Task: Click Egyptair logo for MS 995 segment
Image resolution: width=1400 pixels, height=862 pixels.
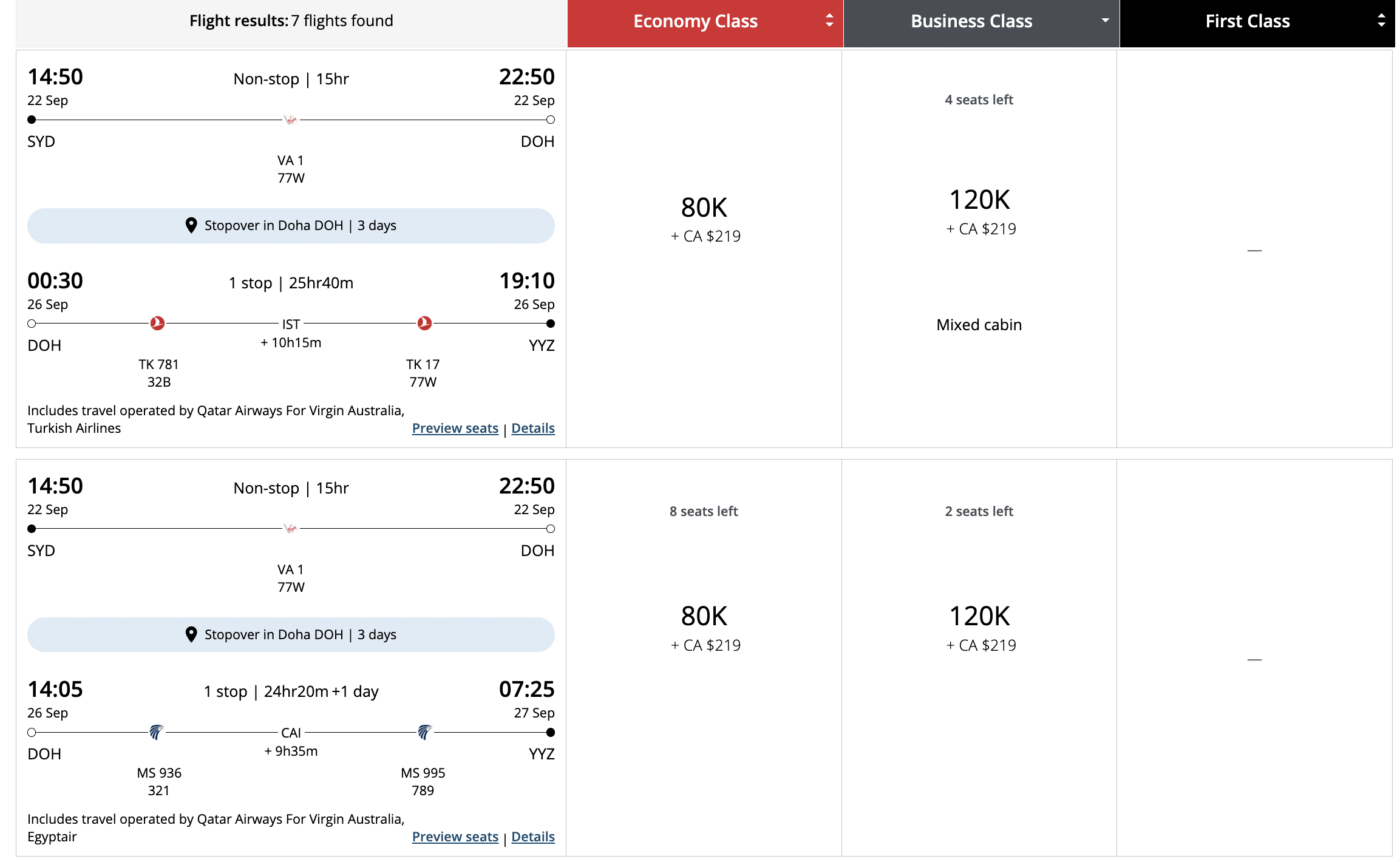Action: 424,732
